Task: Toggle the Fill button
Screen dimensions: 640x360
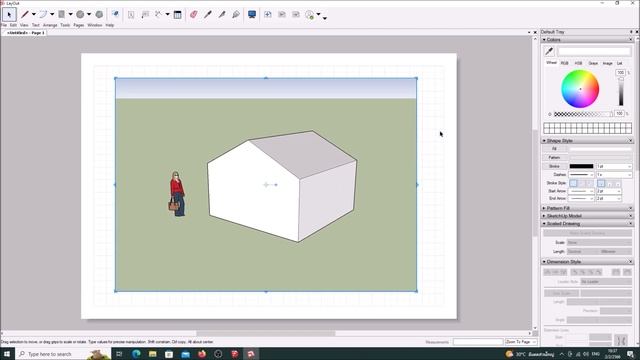Action: click(554, 149)
